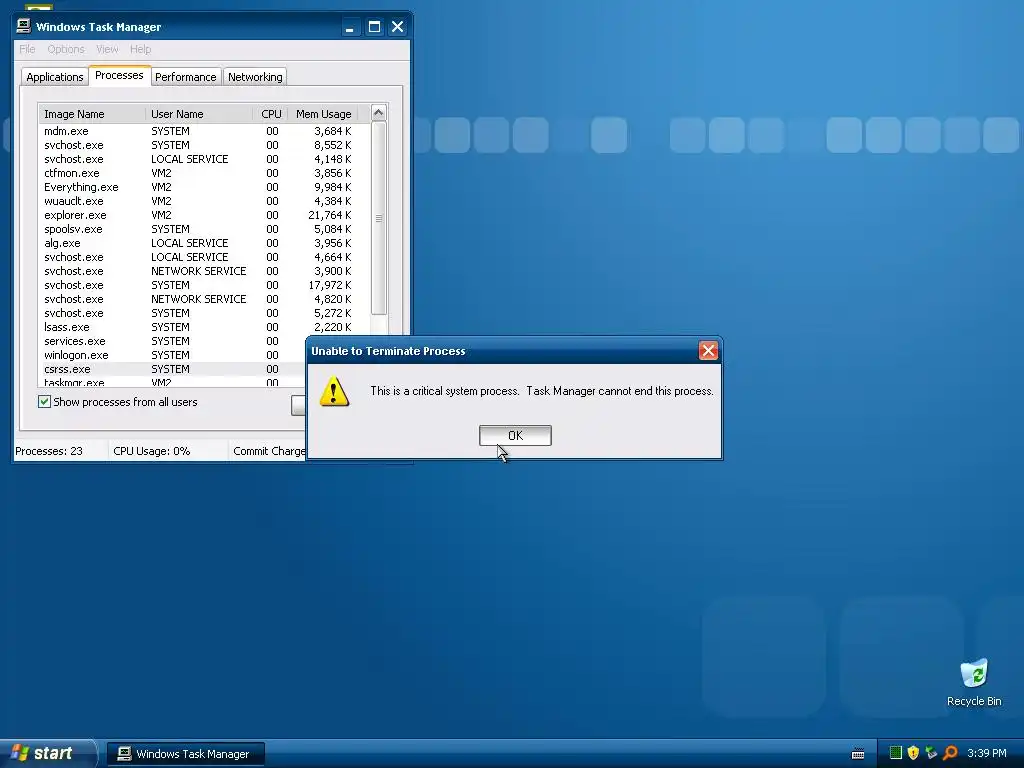The image size is (1024, 768).
Task: Click the CPU Usage: 0% status entry
Action: [152, 451]
